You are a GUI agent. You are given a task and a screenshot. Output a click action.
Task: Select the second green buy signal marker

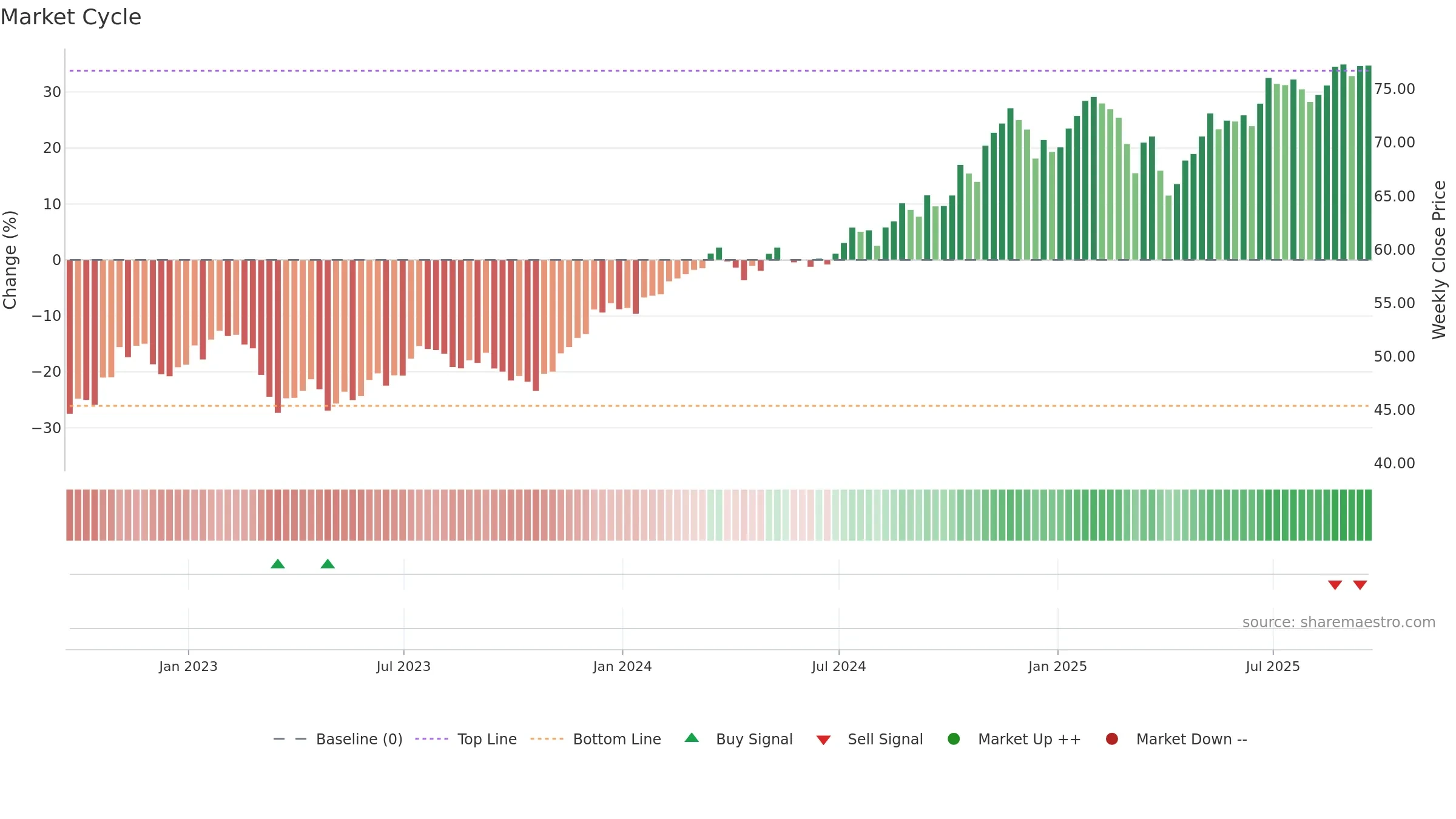(x=328, y=564)
